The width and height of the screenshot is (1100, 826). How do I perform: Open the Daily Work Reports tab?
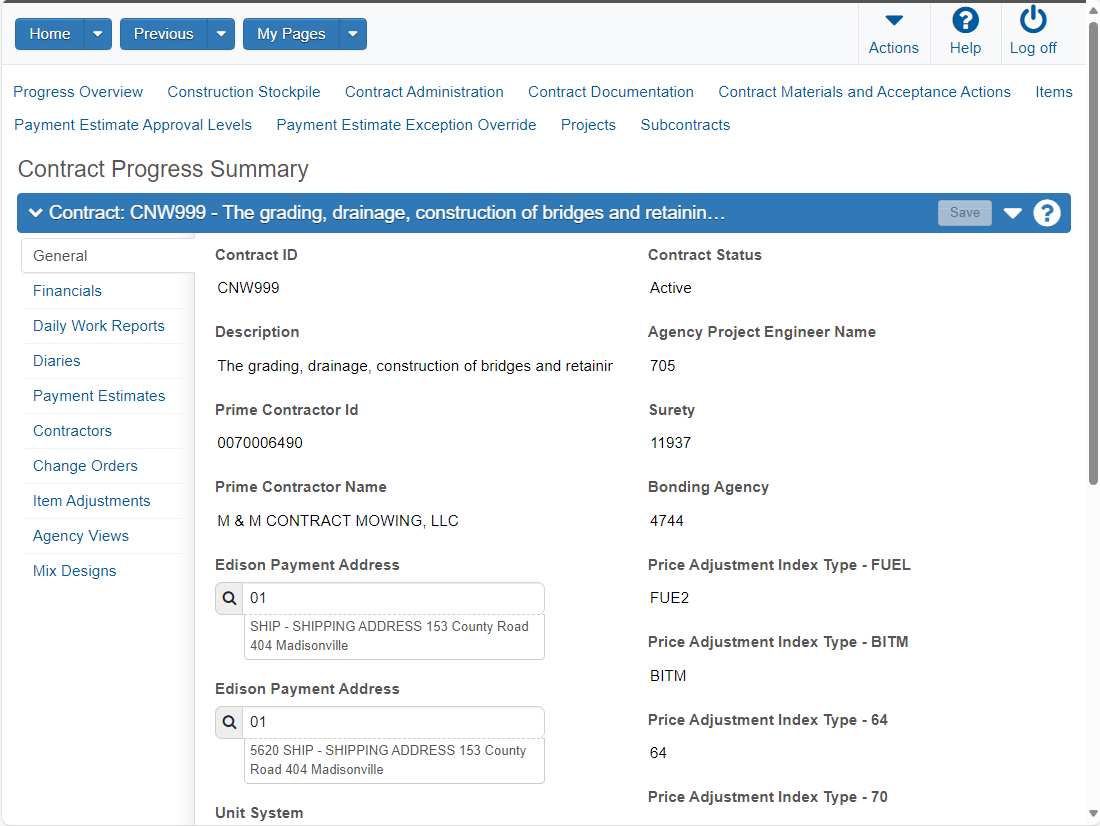[x=99, y=326]
